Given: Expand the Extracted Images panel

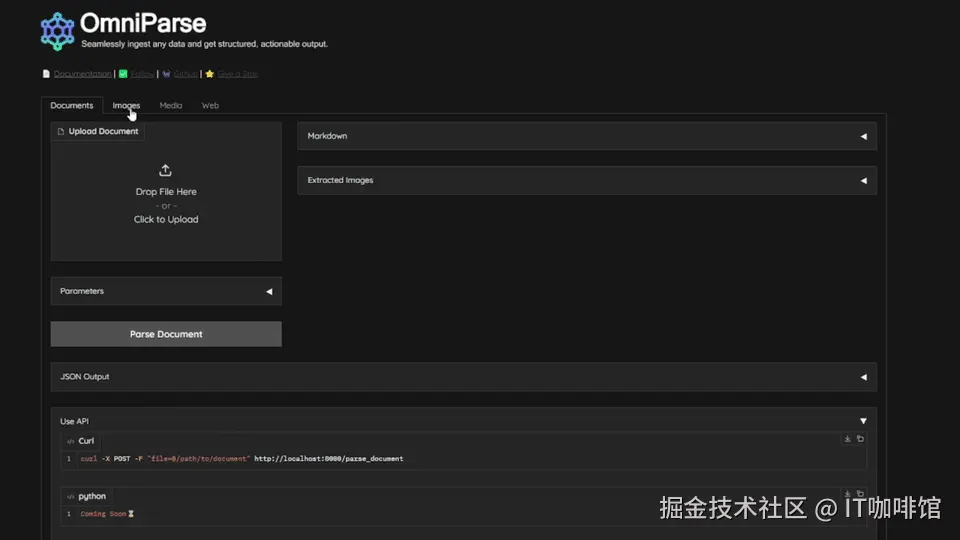Looking at the screenshot, I should tap(587, 180).
